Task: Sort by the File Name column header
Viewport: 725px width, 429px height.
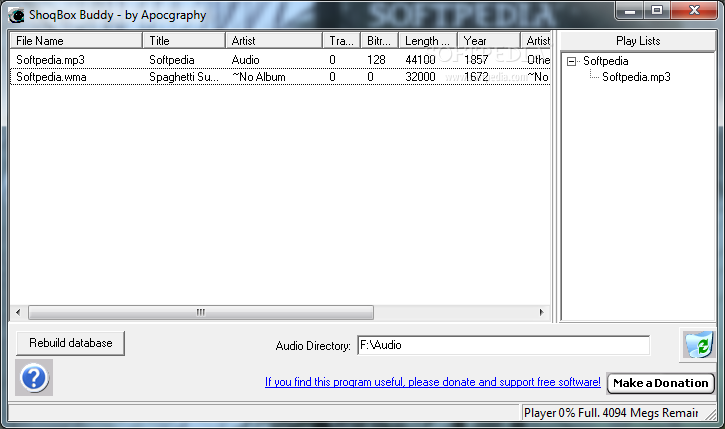Action: pyautogui.click(x=76, y=41)
